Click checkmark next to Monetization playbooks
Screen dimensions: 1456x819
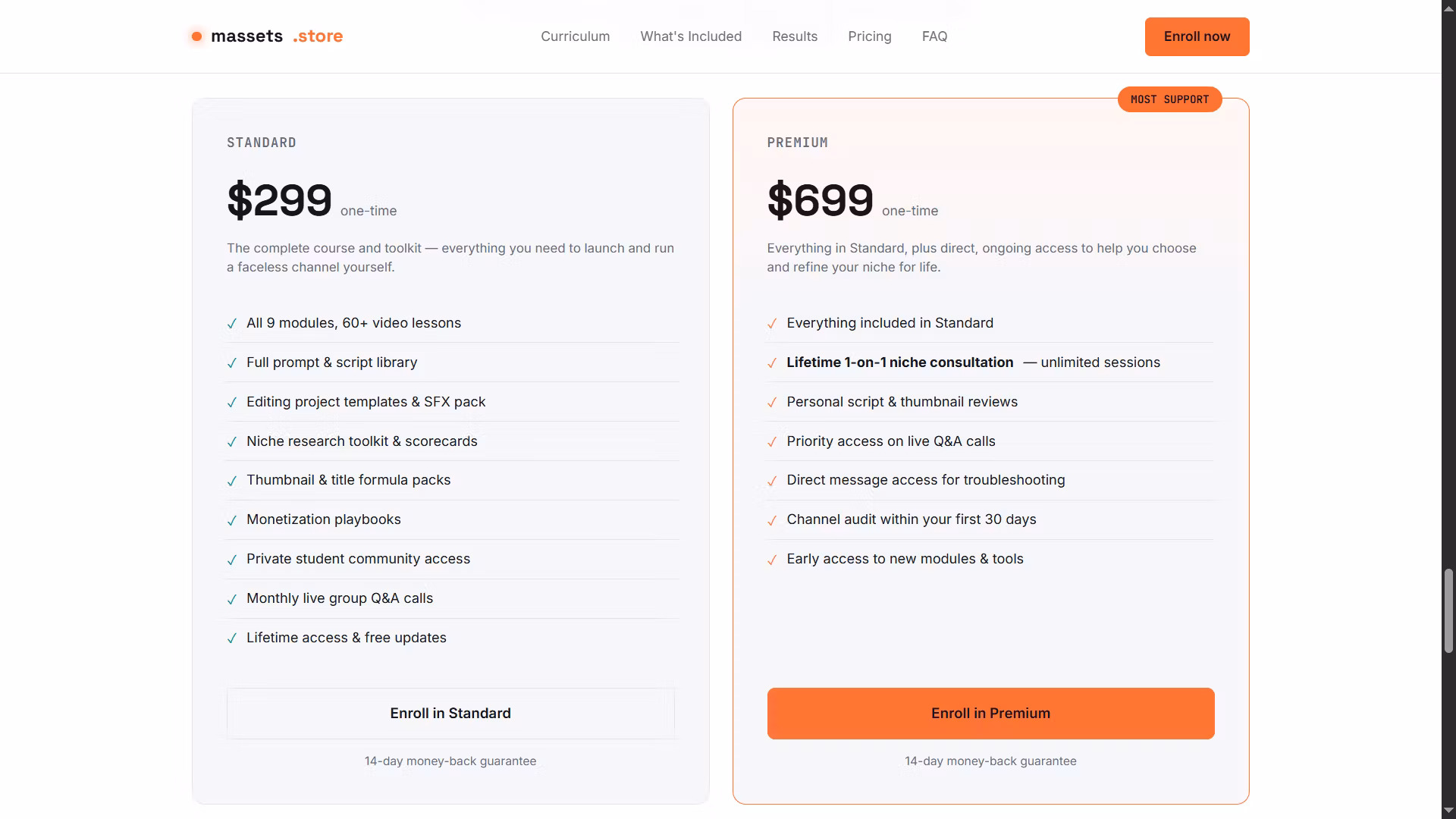pos(232,520)
